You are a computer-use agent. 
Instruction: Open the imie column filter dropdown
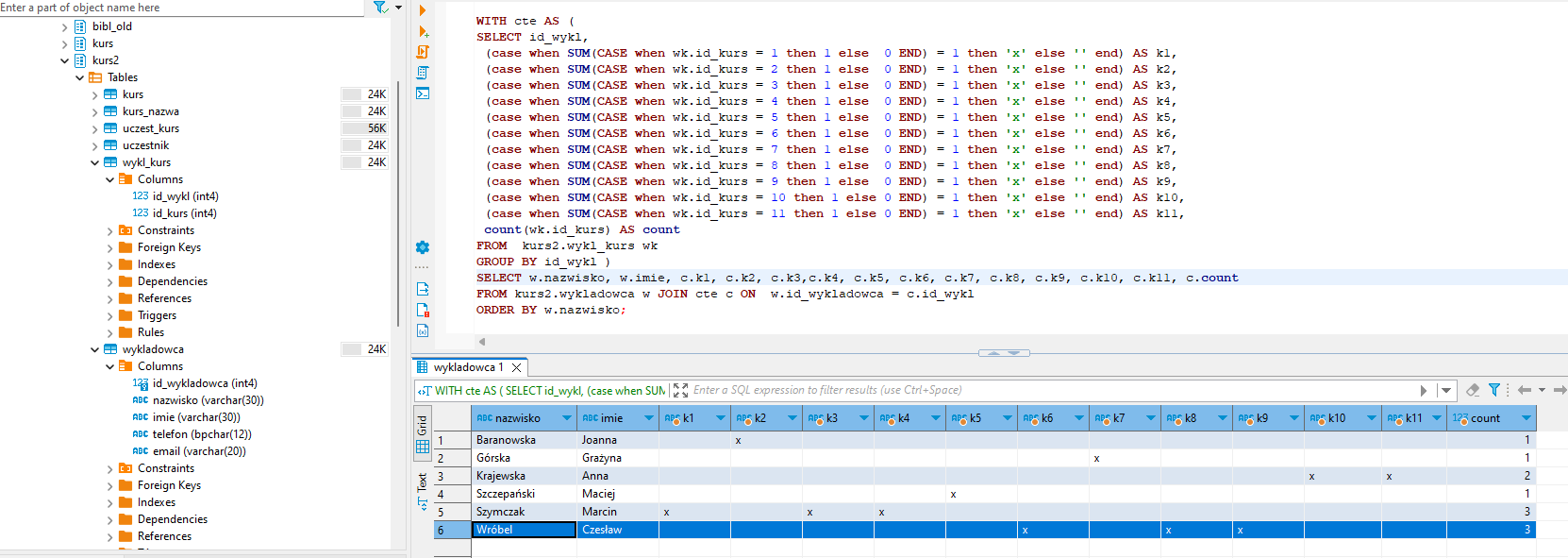pos(649,418)
